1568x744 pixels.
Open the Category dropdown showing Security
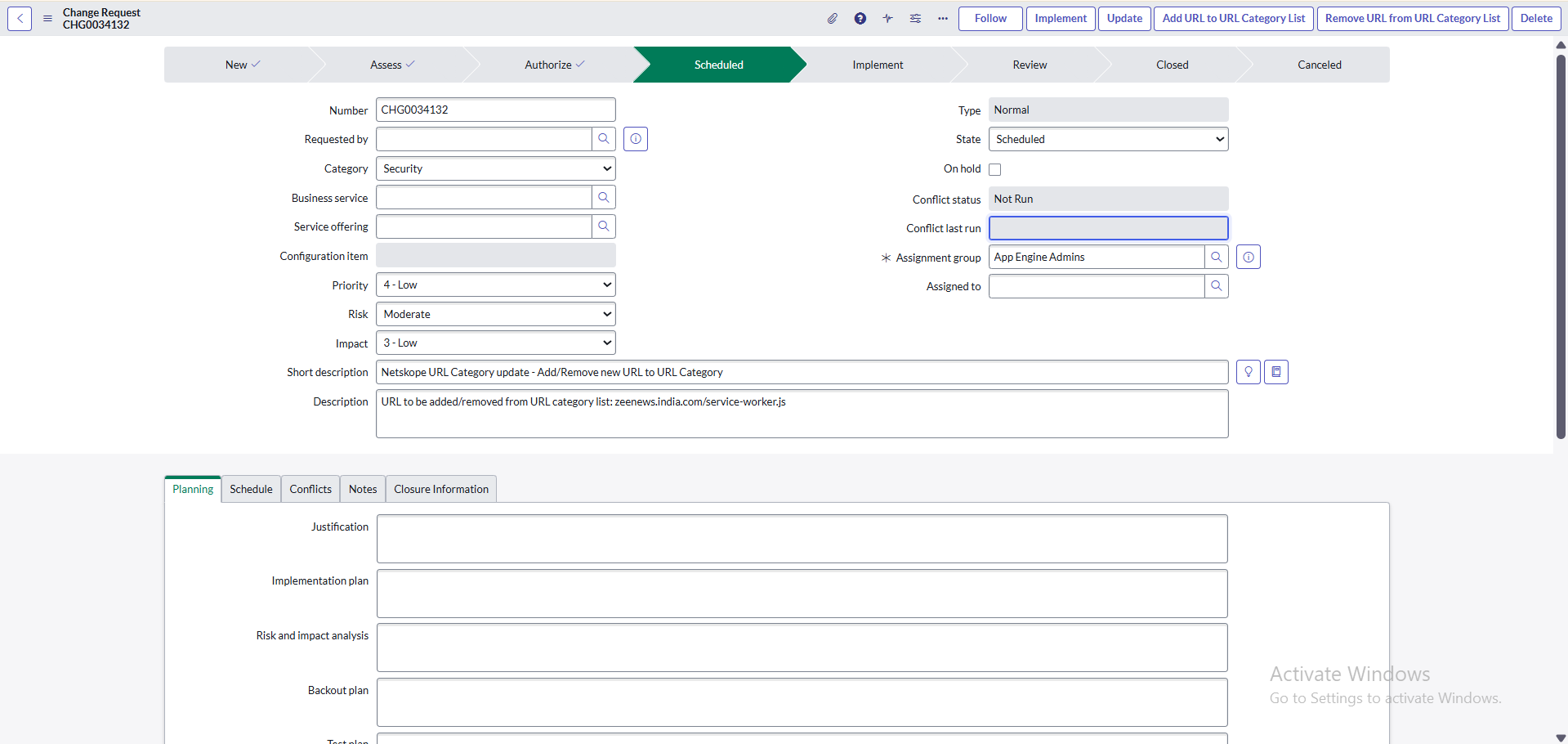pos(496,168)
